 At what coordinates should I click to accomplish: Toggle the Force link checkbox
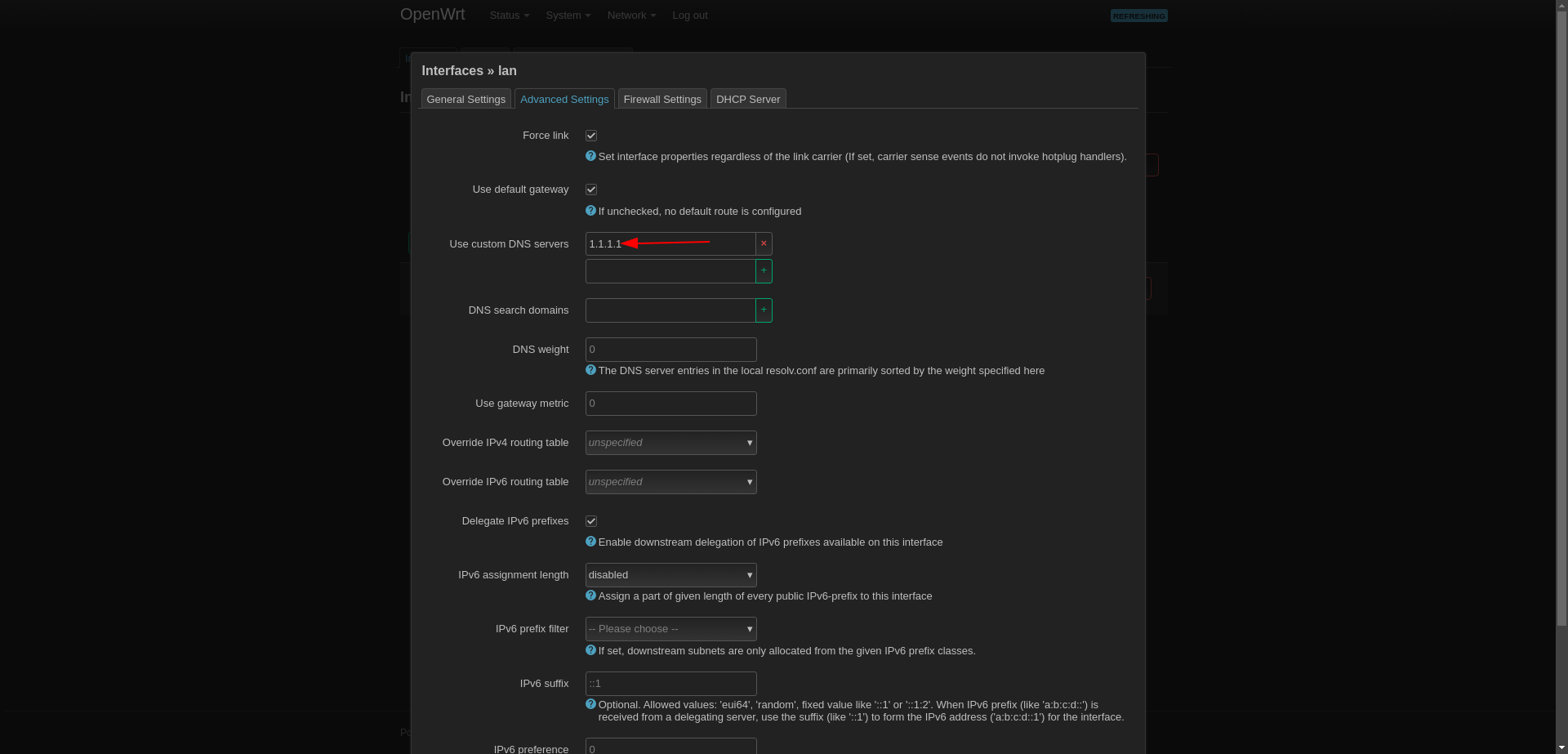591,136
